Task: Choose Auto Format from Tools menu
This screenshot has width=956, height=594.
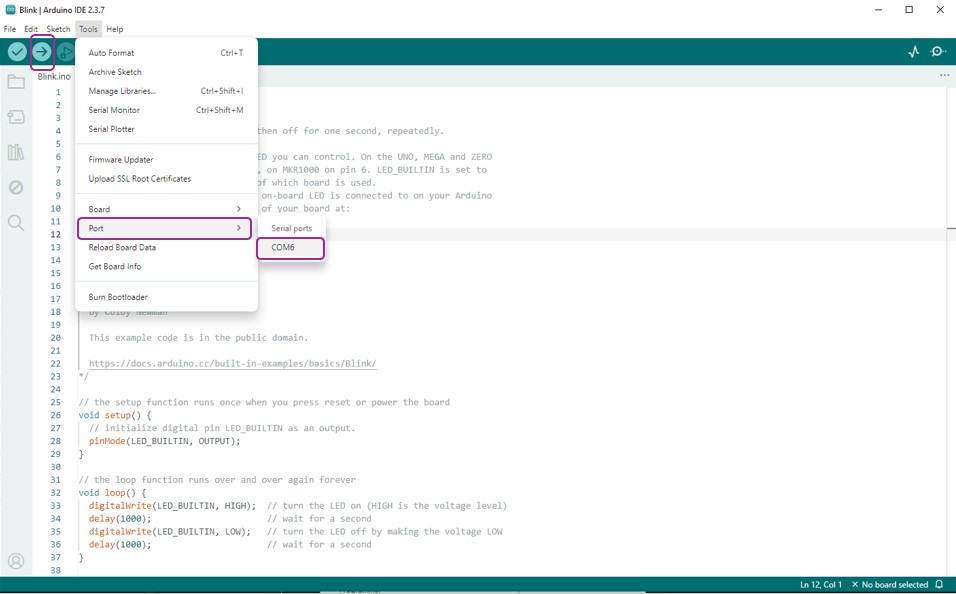Action: pyautogui.click(x=166, y=53)
